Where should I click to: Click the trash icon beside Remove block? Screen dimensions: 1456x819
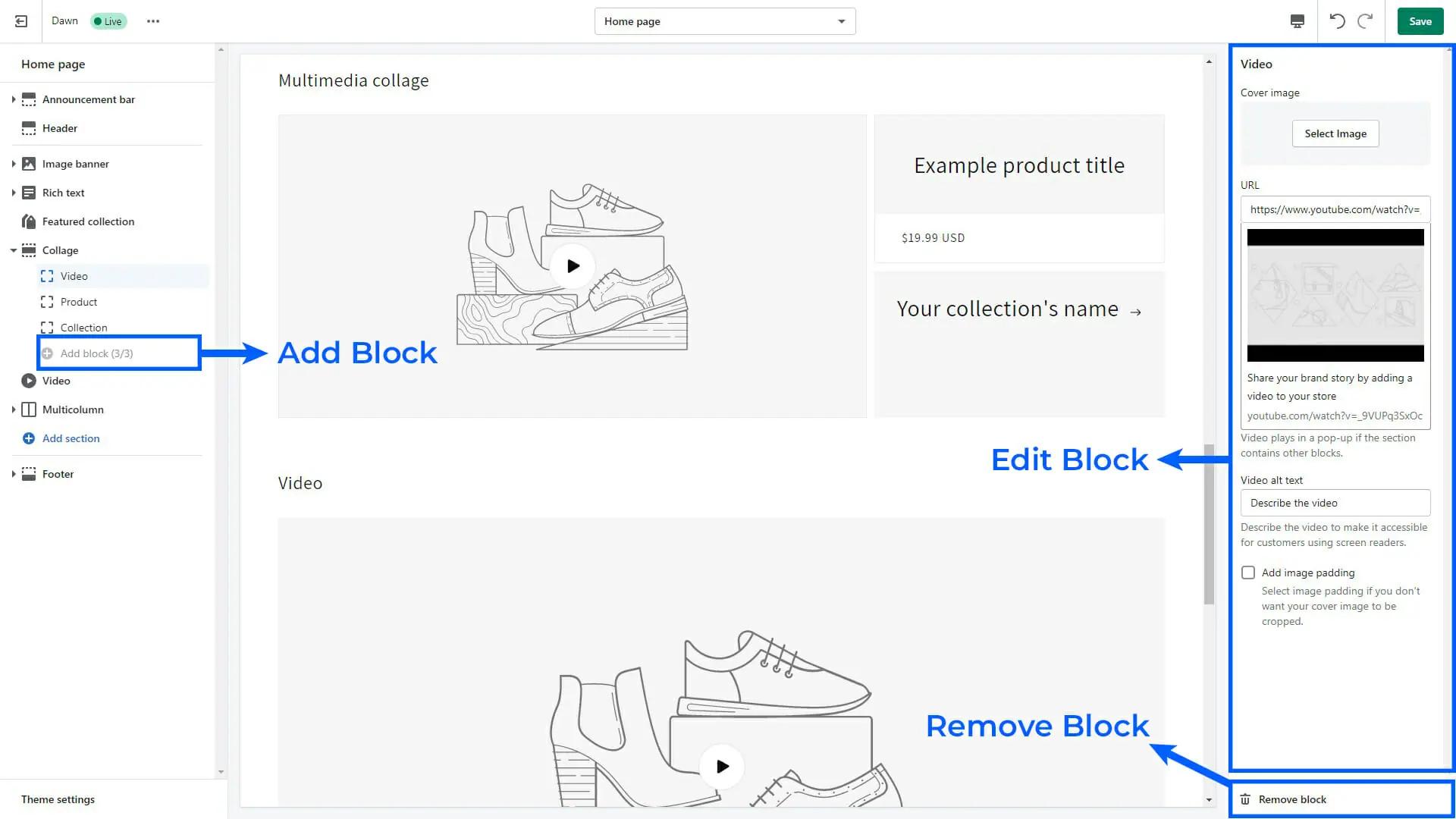click(1245, 799)
